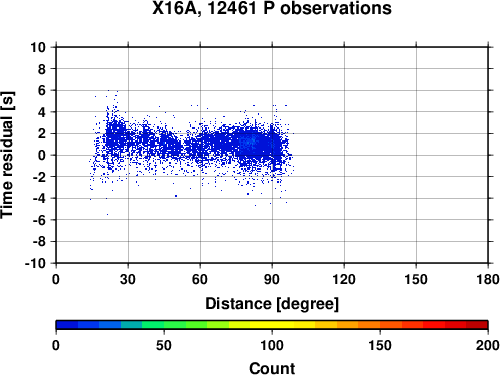This screenshot has height=375, width=500.
Task: Click the dark red end of colorbar
Action: pyautogui.click(x=477, y=325)
